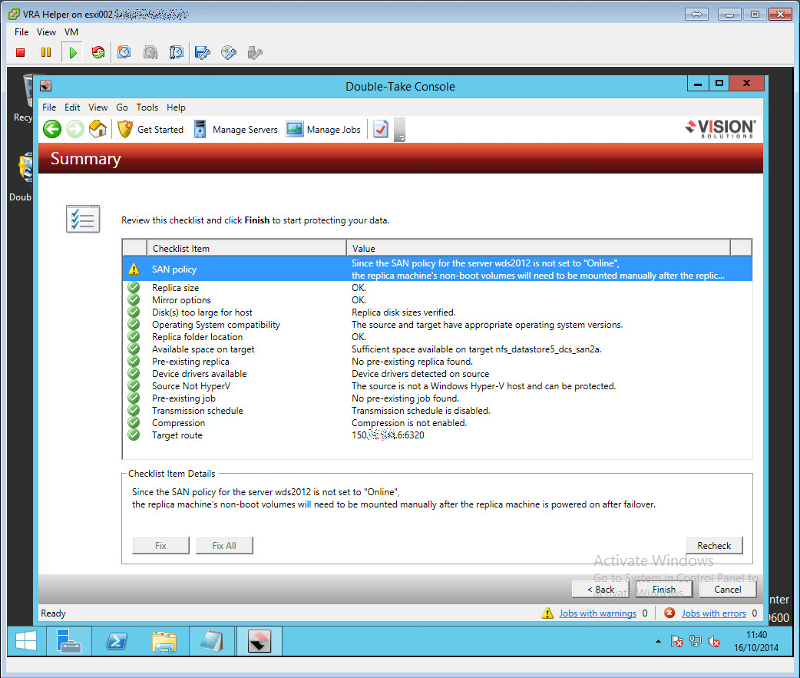
Task: Select the Compression checklist row
Action: pos(437,422)
